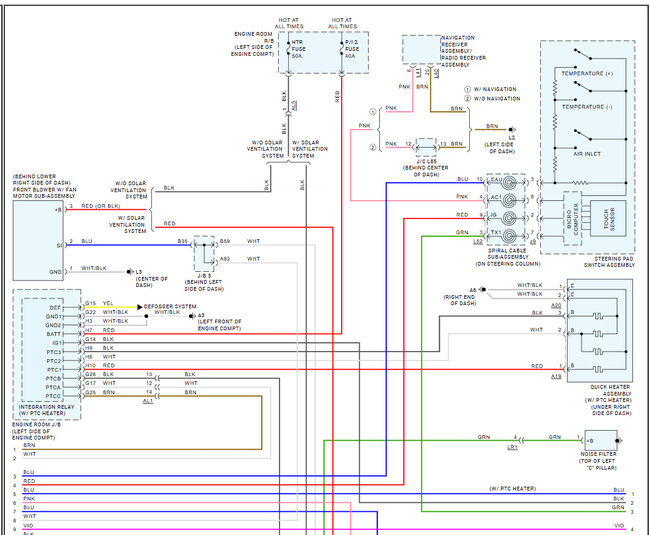Click the TEMPERATURE (-) switch label
650x535 pixels.
587,107
